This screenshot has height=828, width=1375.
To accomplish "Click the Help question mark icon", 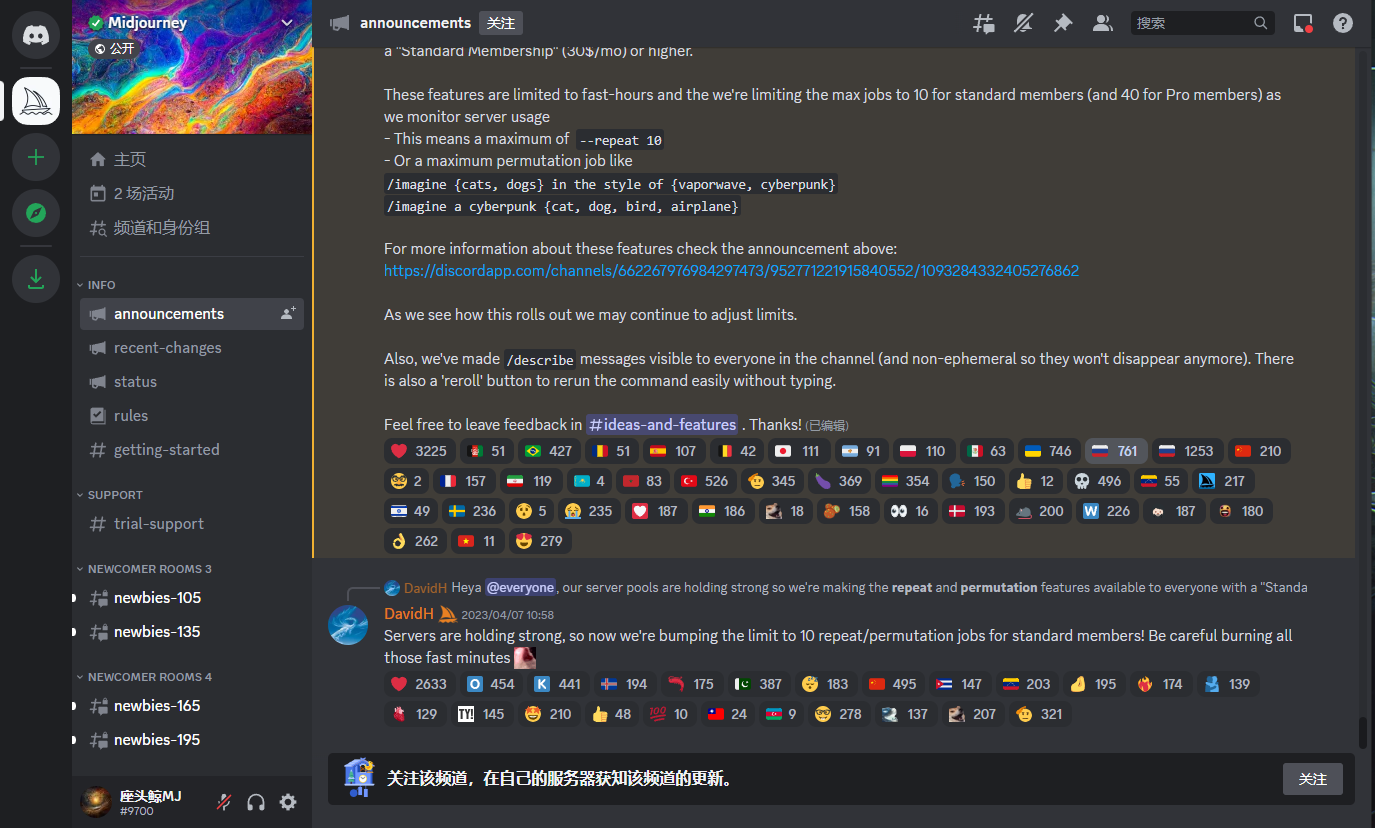I will (1343, 23).
